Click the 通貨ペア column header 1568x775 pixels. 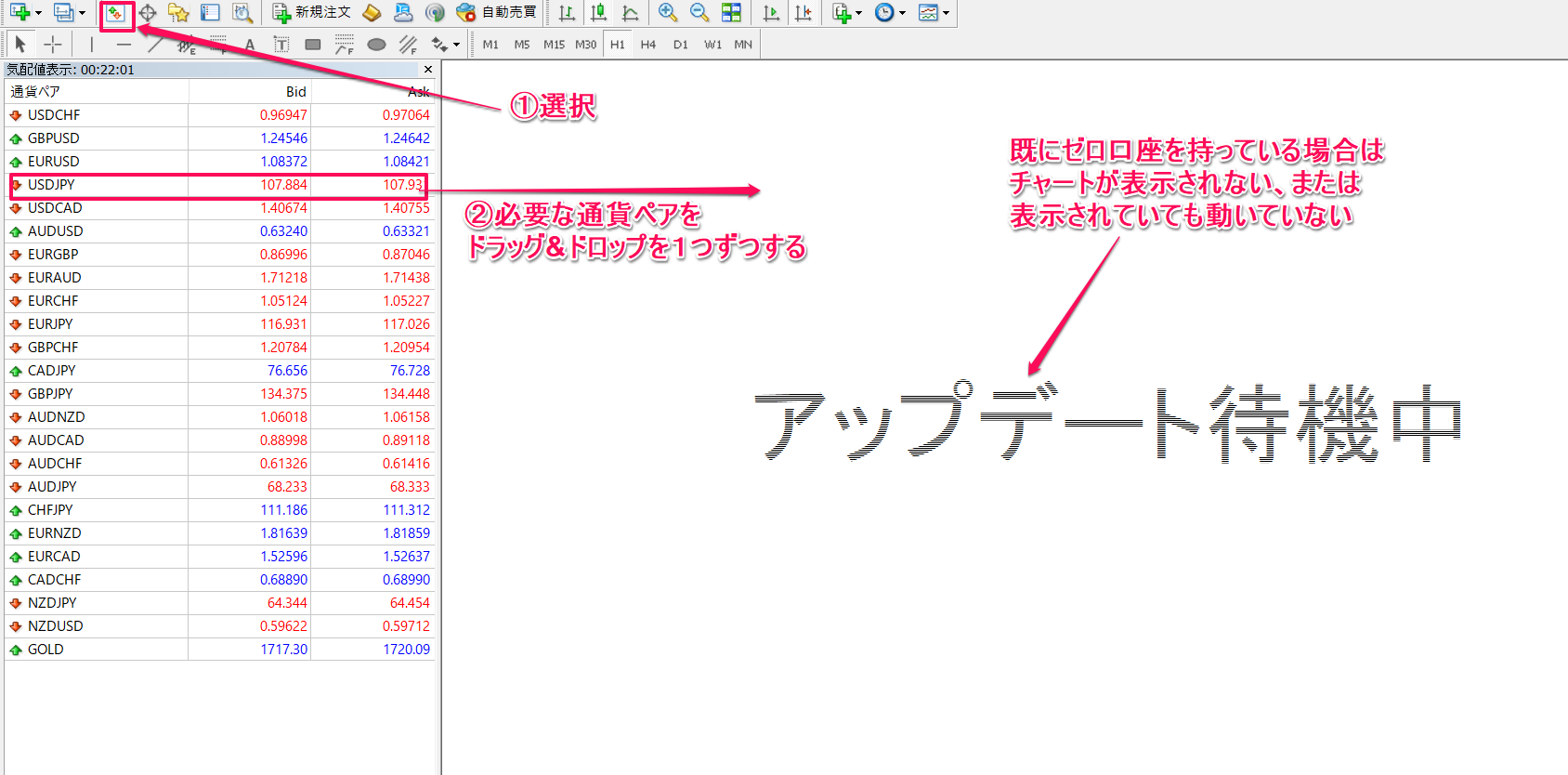pyautogui.click(x=97, y=91)
